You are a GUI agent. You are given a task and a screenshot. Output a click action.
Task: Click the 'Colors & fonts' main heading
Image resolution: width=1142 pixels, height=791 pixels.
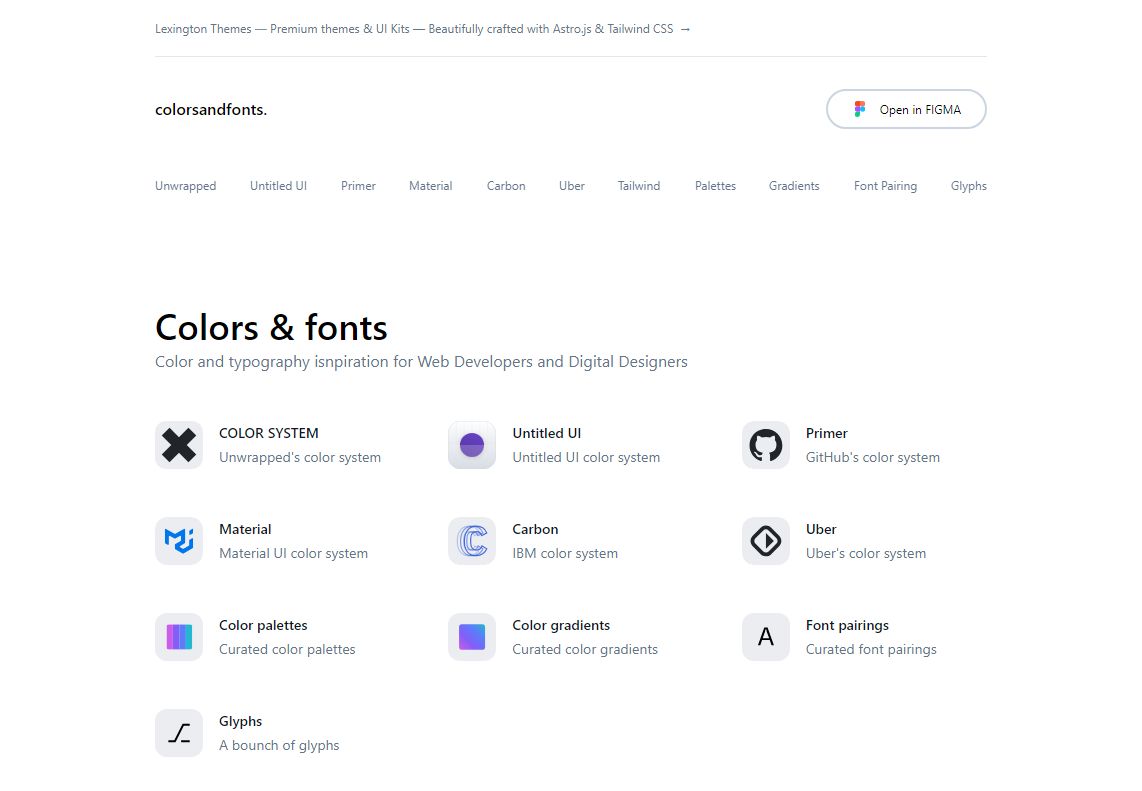[x=271, y=328]
